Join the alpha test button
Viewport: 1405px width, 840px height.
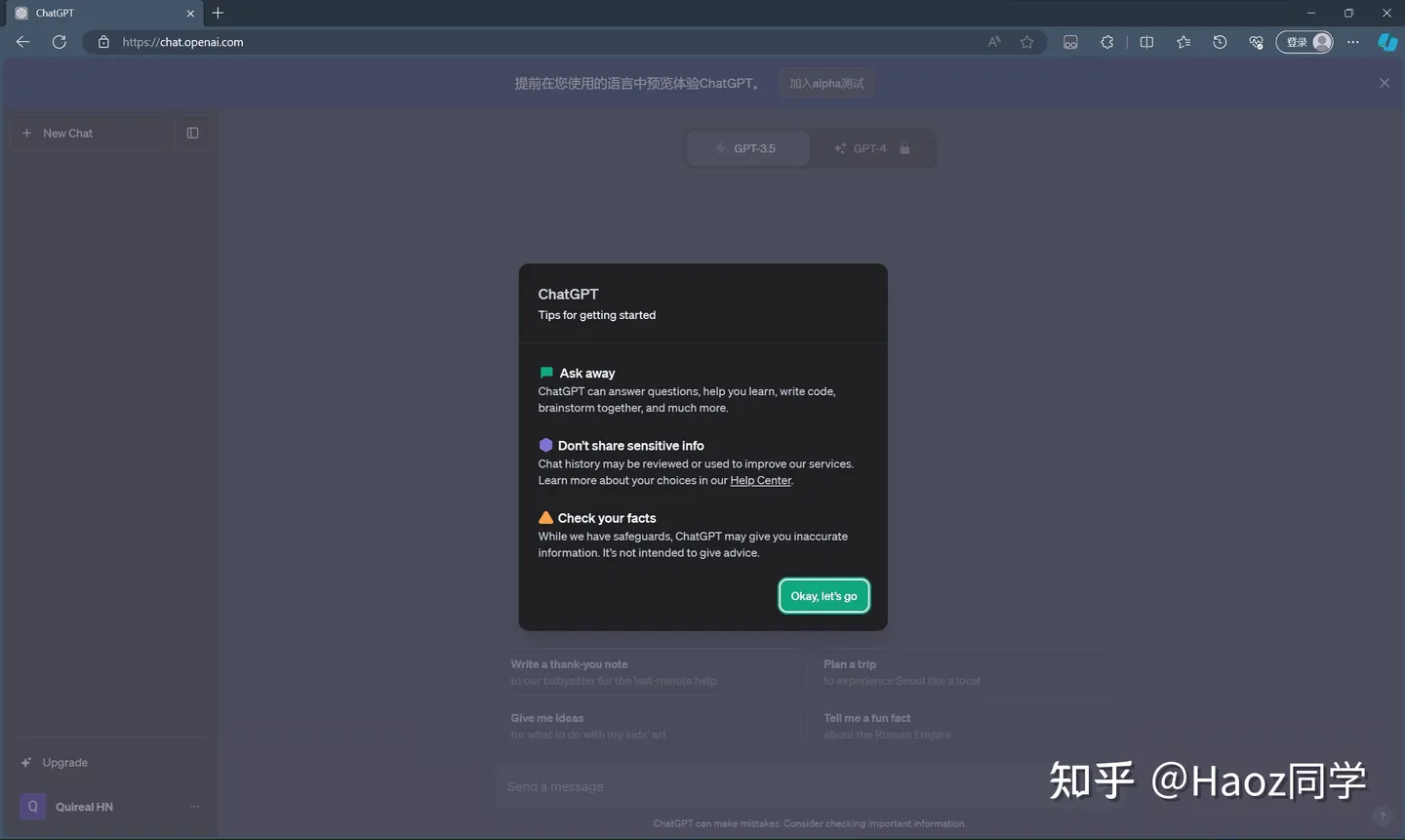tap(827, 83)
